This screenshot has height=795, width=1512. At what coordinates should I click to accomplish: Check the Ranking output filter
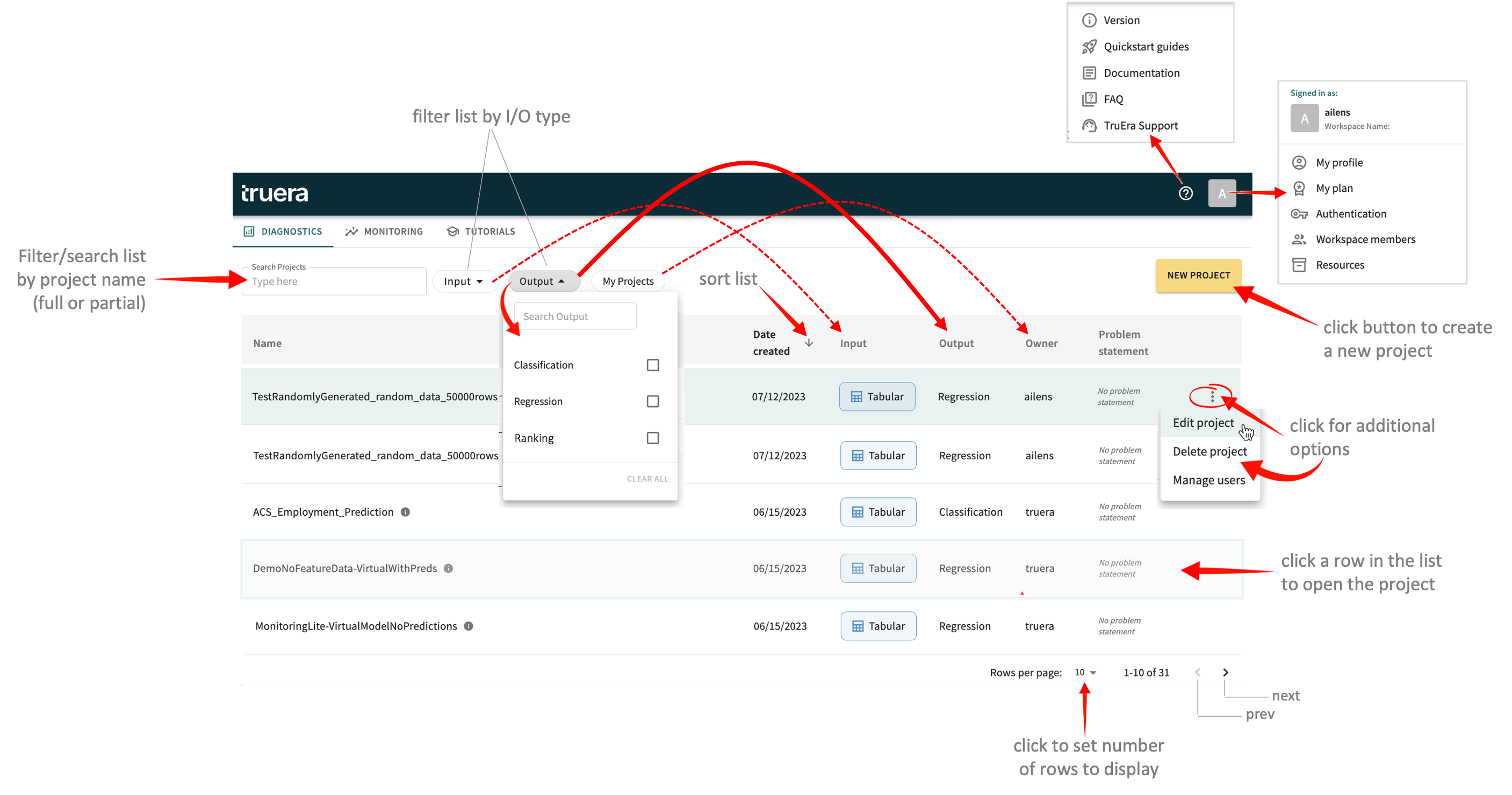653,438
